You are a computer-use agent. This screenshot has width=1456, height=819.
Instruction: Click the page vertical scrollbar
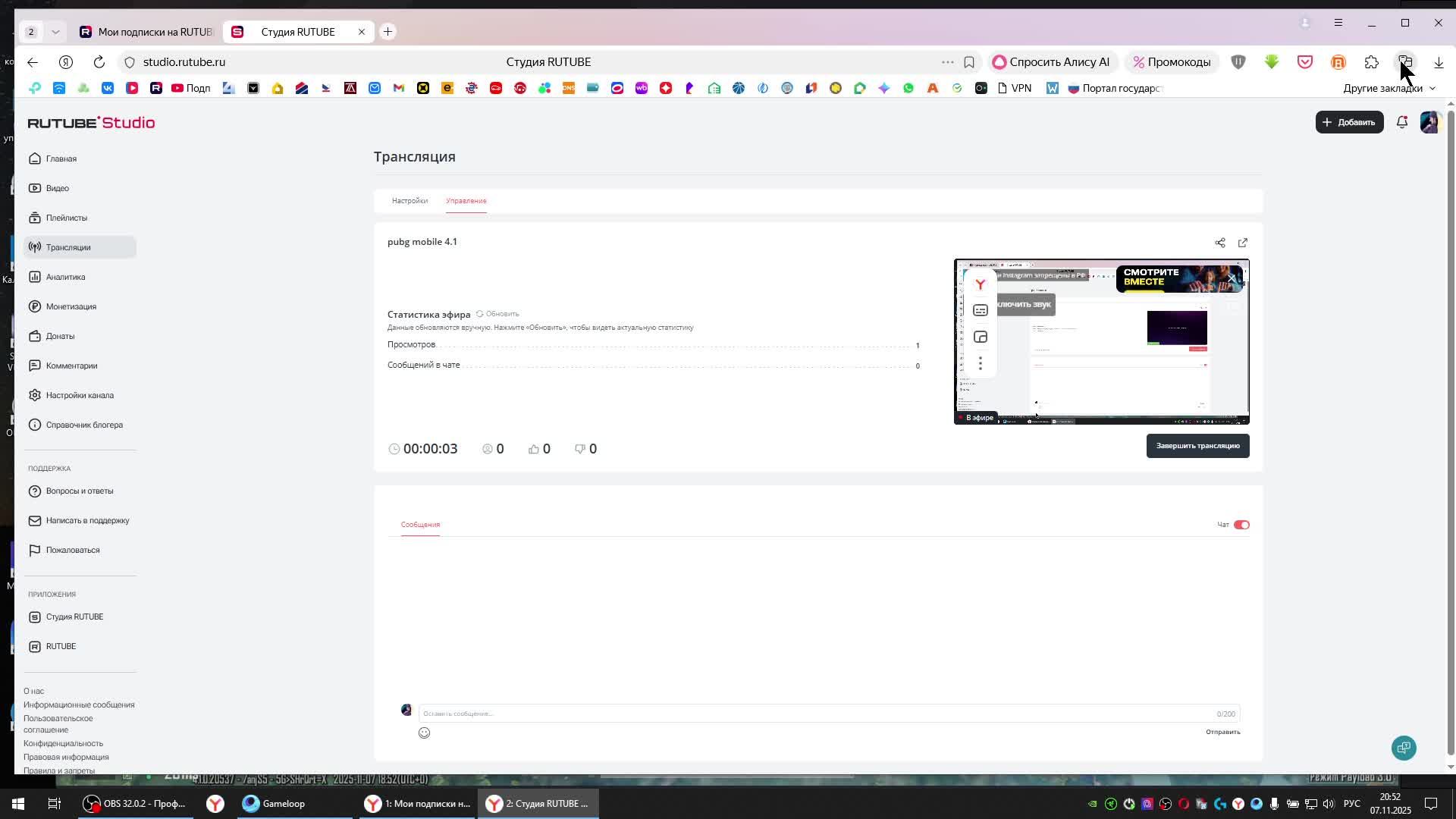tap(1450, 432)
